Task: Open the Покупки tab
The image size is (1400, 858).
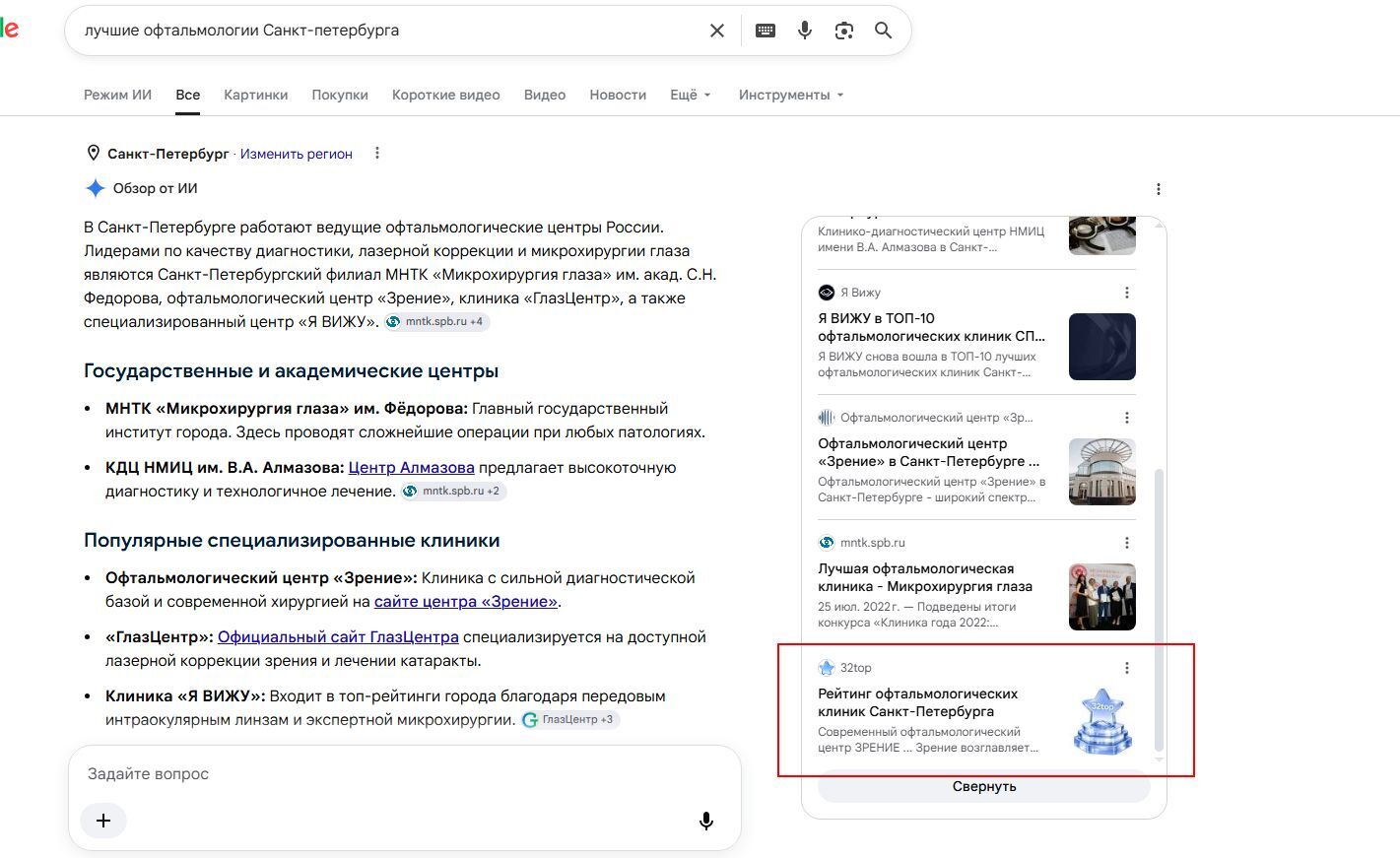Action: (340, 95)
